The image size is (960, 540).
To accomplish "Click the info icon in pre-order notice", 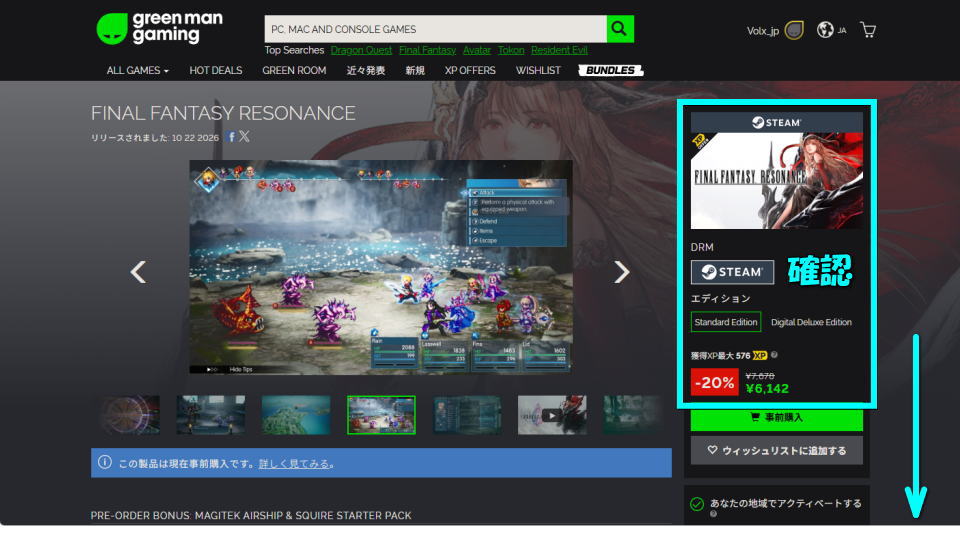I will point(105,462).
